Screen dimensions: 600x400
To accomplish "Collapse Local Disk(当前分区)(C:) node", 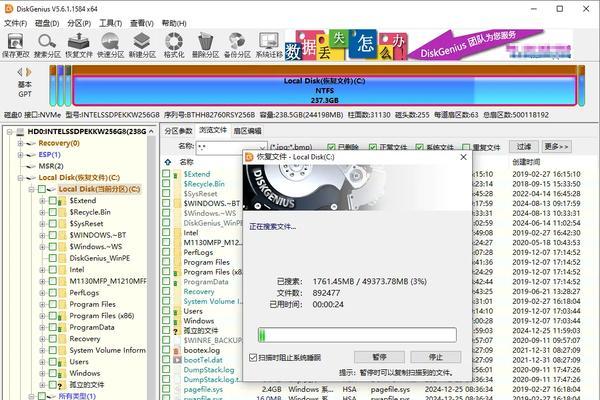I will pos(32,189).
